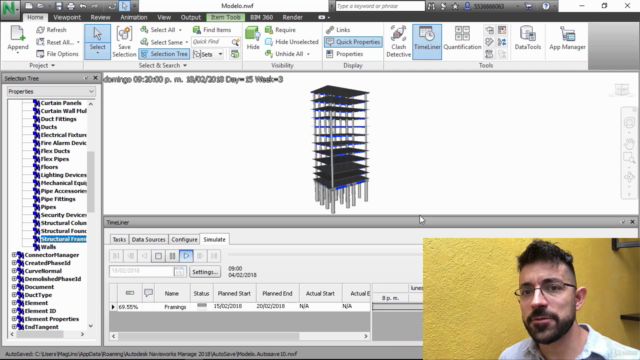The height and width of the screenshot is (360, 640).
Task: Open Unhide All dropdown
Action: coord(308,54)
